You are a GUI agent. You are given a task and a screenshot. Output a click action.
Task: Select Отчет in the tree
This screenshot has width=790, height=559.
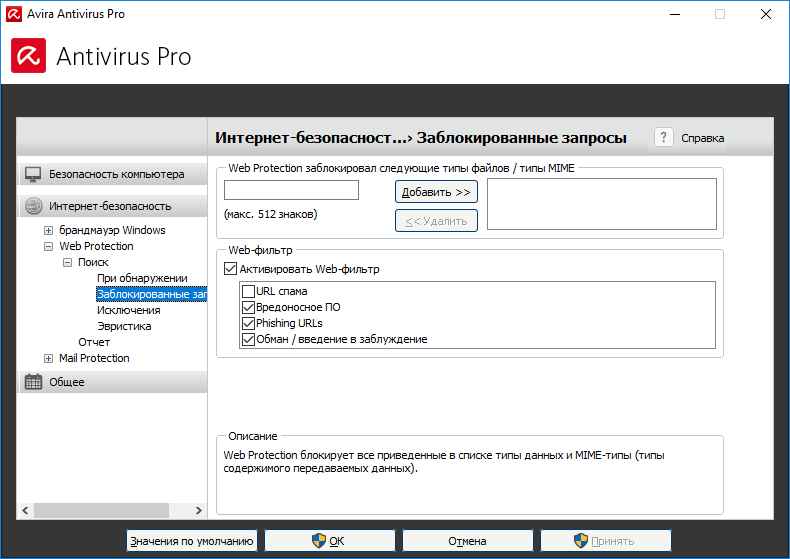tap(94, 342)
